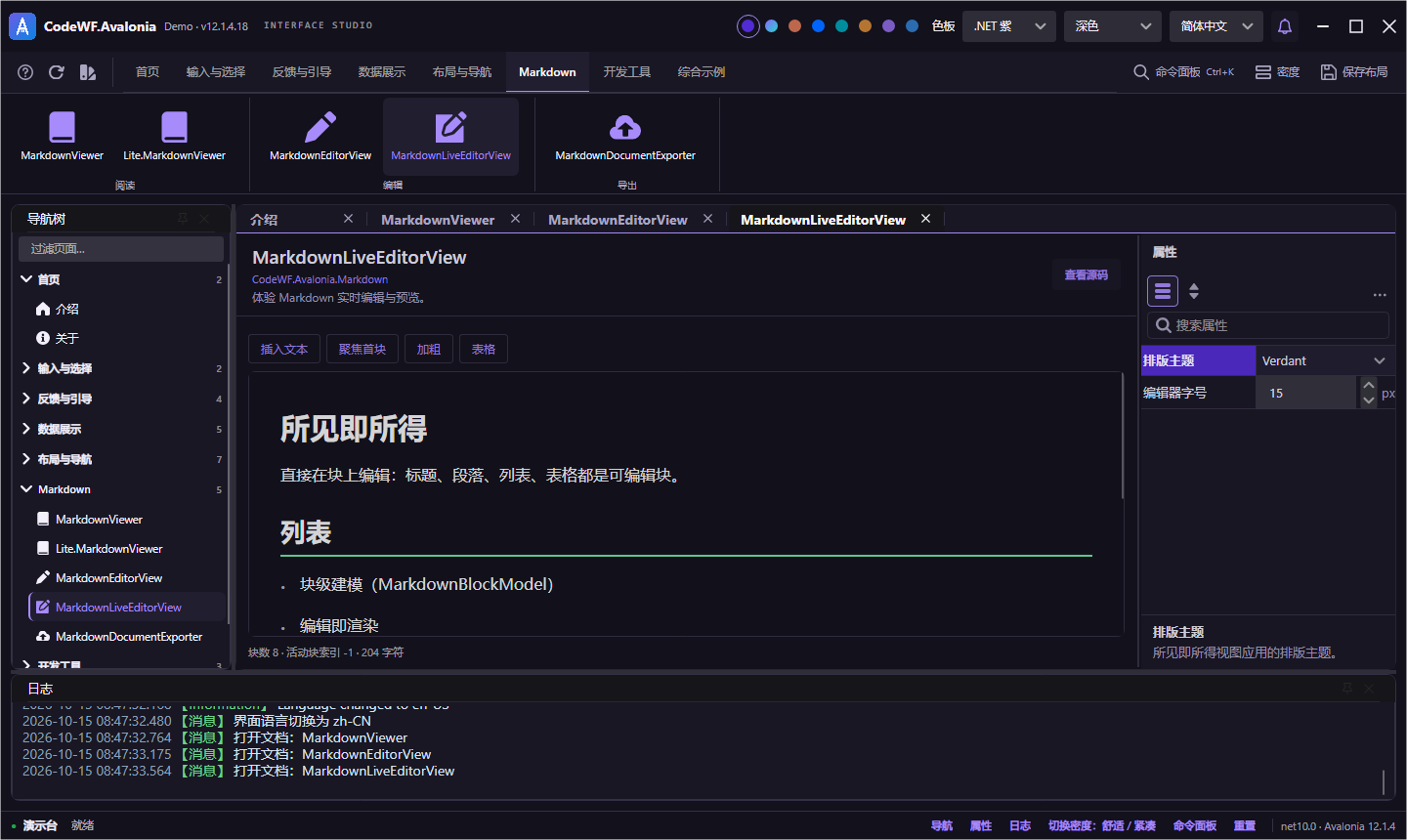Launch MarkdownEditorView pencil icon in ribbon
Image resolution: width=1407 pixels, height=840 pixels.
point(320,136)
